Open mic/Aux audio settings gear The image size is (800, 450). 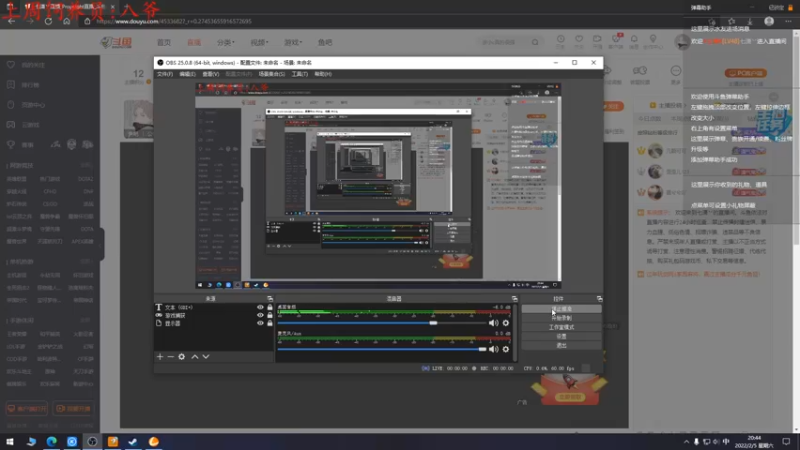pos(506,349)
